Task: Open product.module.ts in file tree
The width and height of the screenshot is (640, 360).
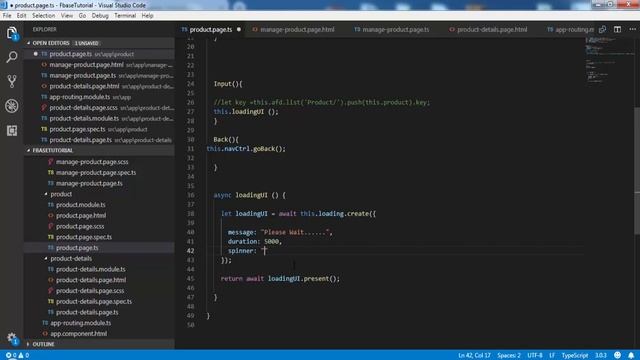Action: pos(99,204)
